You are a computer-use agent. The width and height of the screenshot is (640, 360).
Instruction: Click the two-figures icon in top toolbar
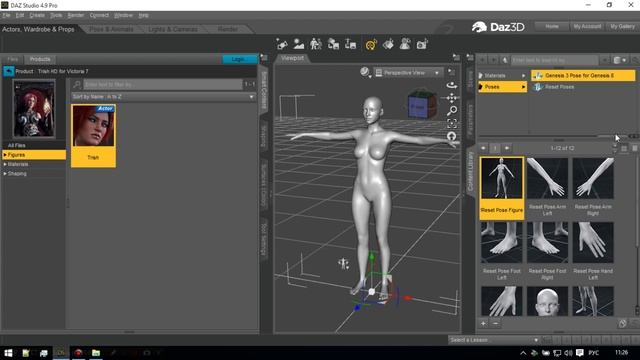316,44
